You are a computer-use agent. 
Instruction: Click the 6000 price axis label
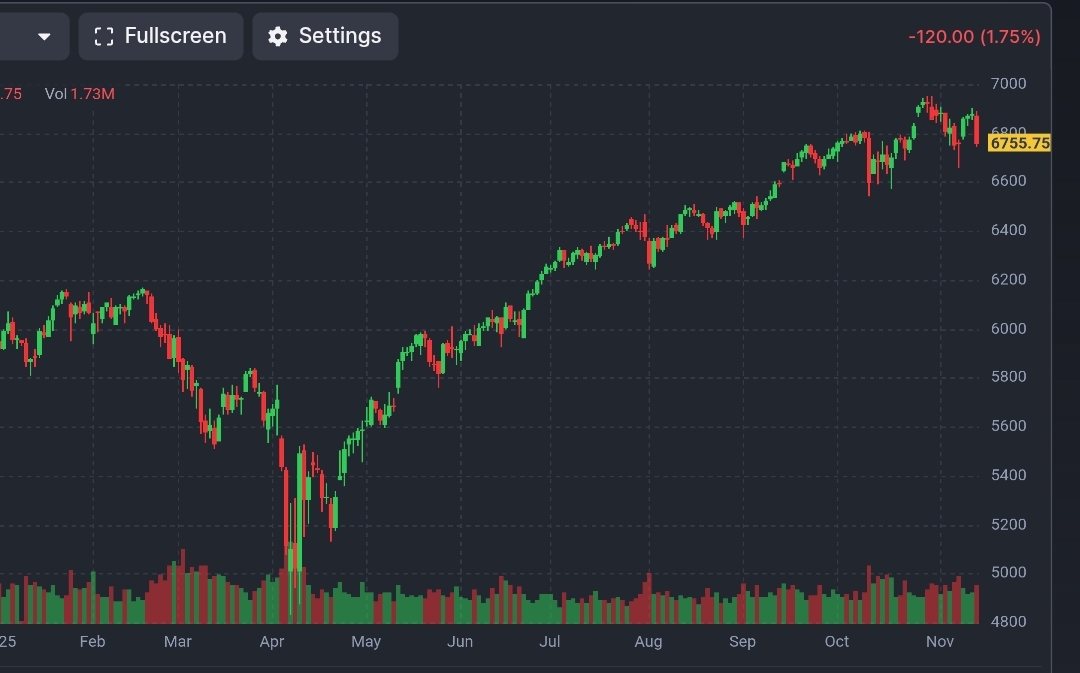1008,329
